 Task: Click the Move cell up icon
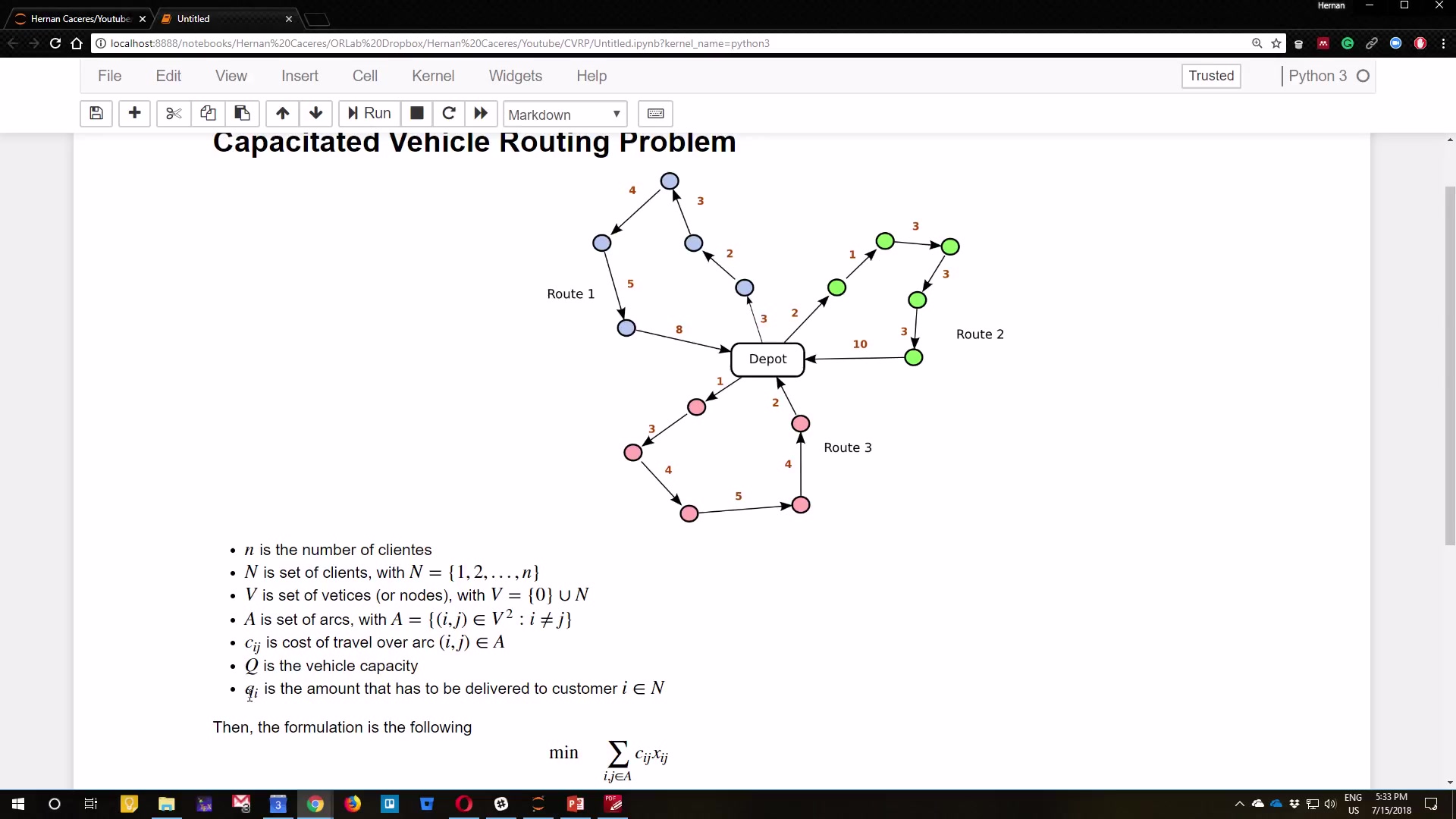[282, 113]
